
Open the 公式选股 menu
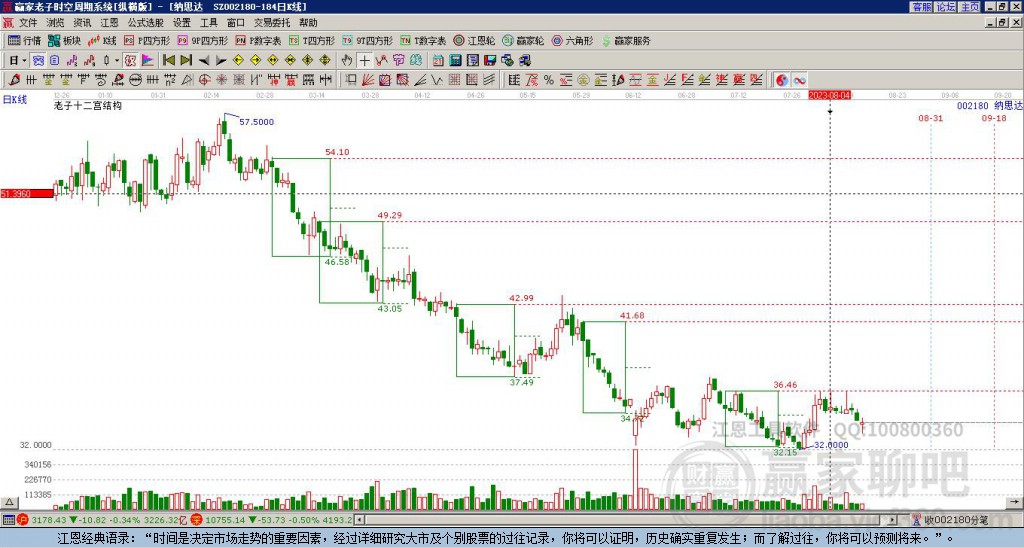[145, 23]
